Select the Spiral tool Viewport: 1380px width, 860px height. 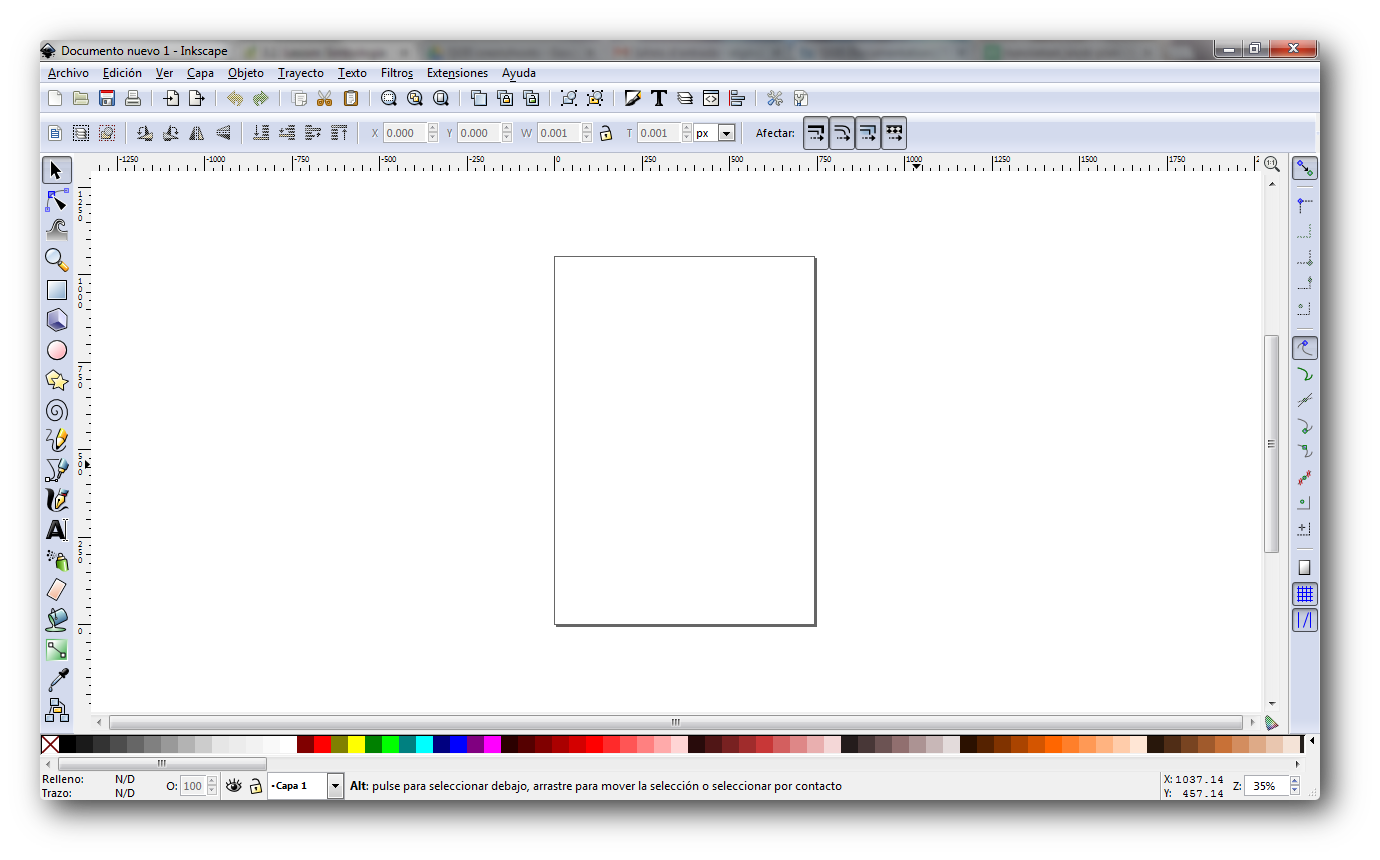(57, 410)
